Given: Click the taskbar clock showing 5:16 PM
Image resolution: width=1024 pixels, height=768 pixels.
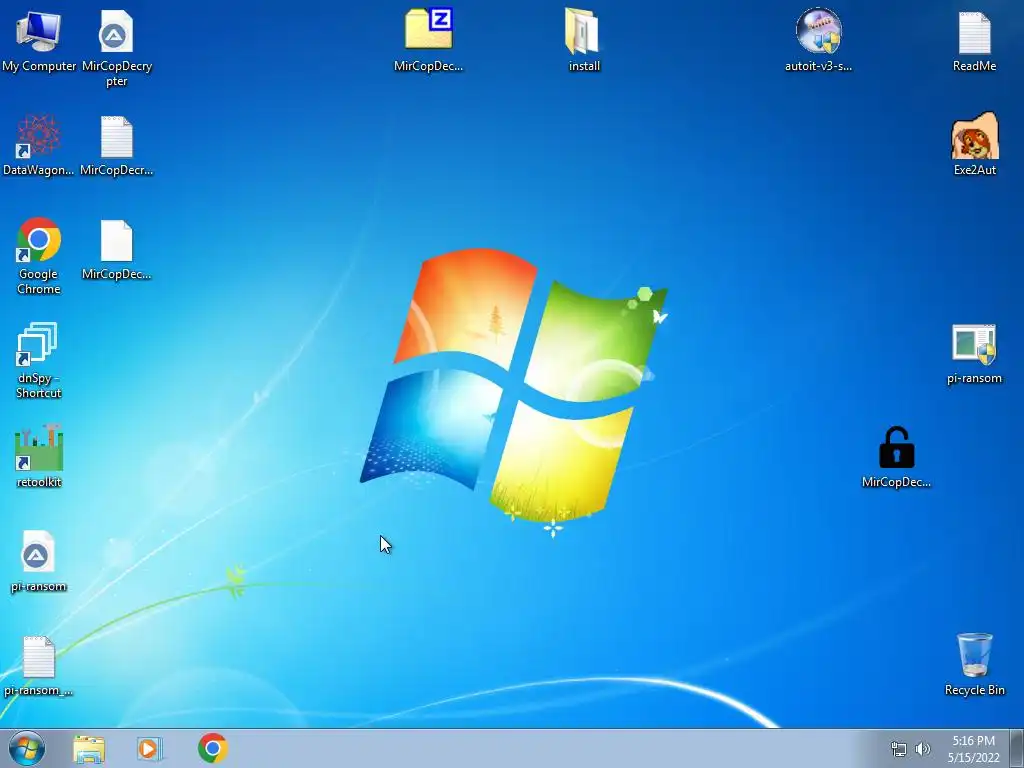Looking at the screenshot, I should coord(973,749).
